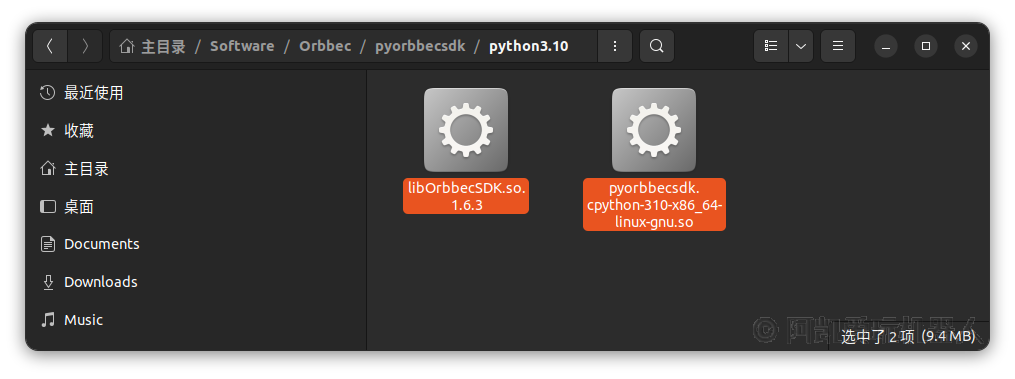The image size is (1015, 379).
Task: Go back with the left arrow button
Action: [50, 46]
